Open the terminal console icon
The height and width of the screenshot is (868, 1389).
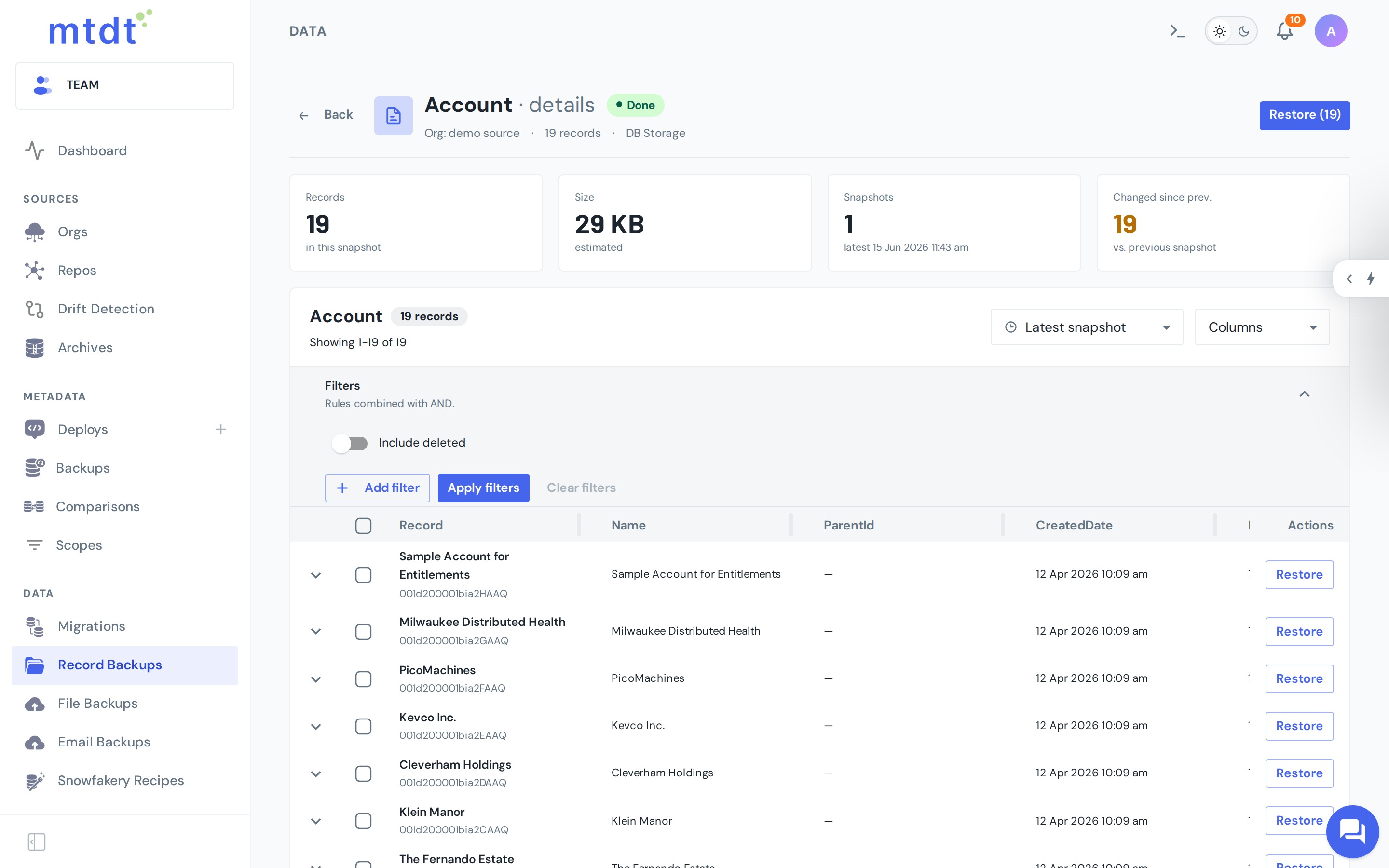[1177, 31]
